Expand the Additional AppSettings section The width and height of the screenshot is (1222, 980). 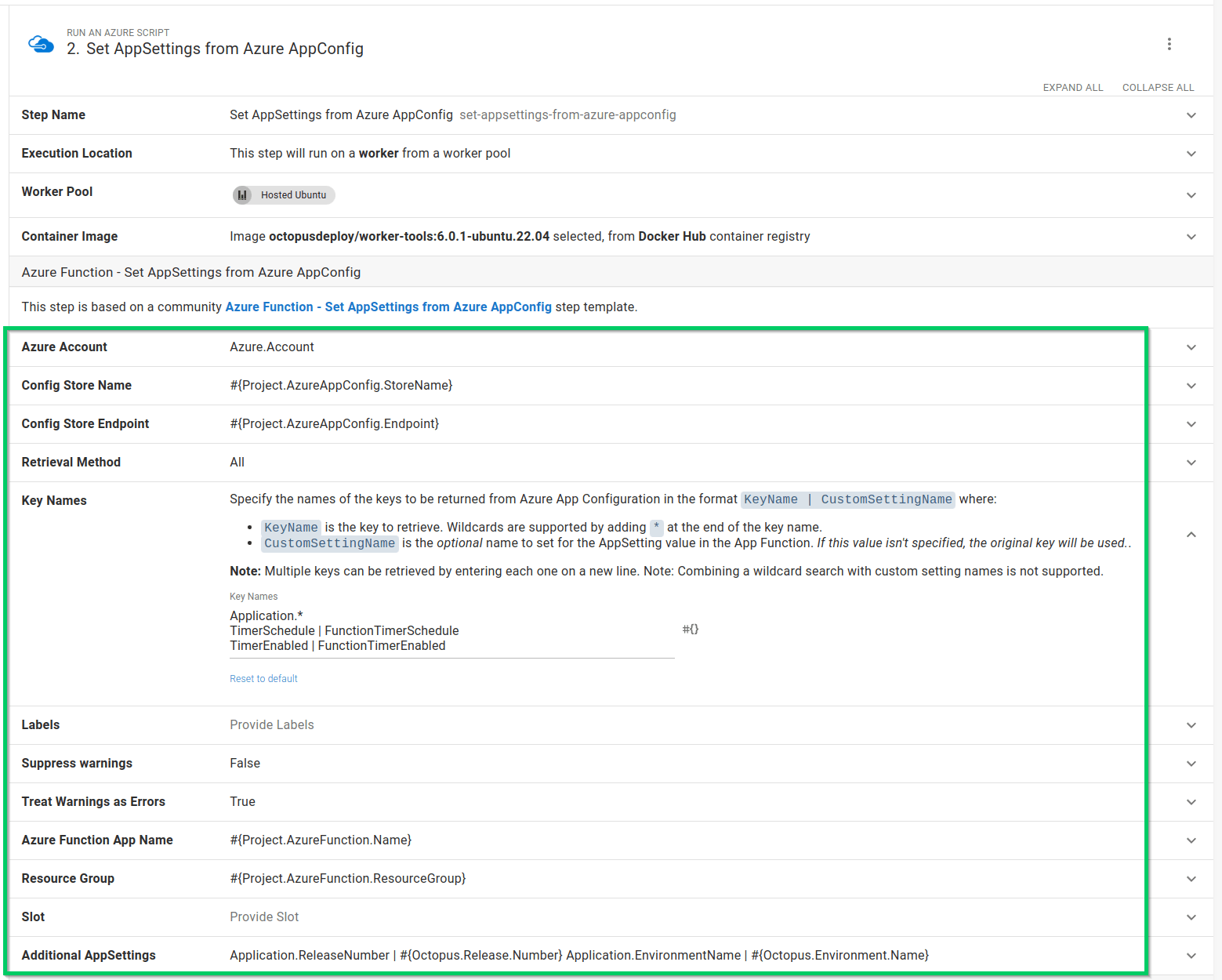[1191, 955]
